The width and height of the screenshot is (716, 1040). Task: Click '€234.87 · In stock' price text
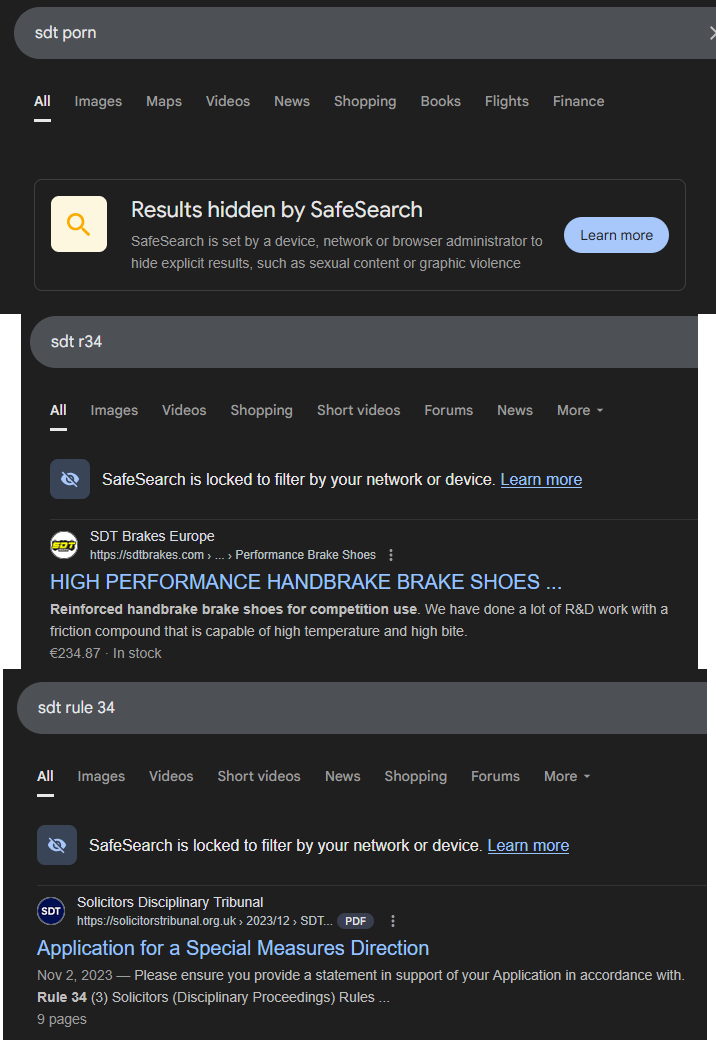[105, 653]
